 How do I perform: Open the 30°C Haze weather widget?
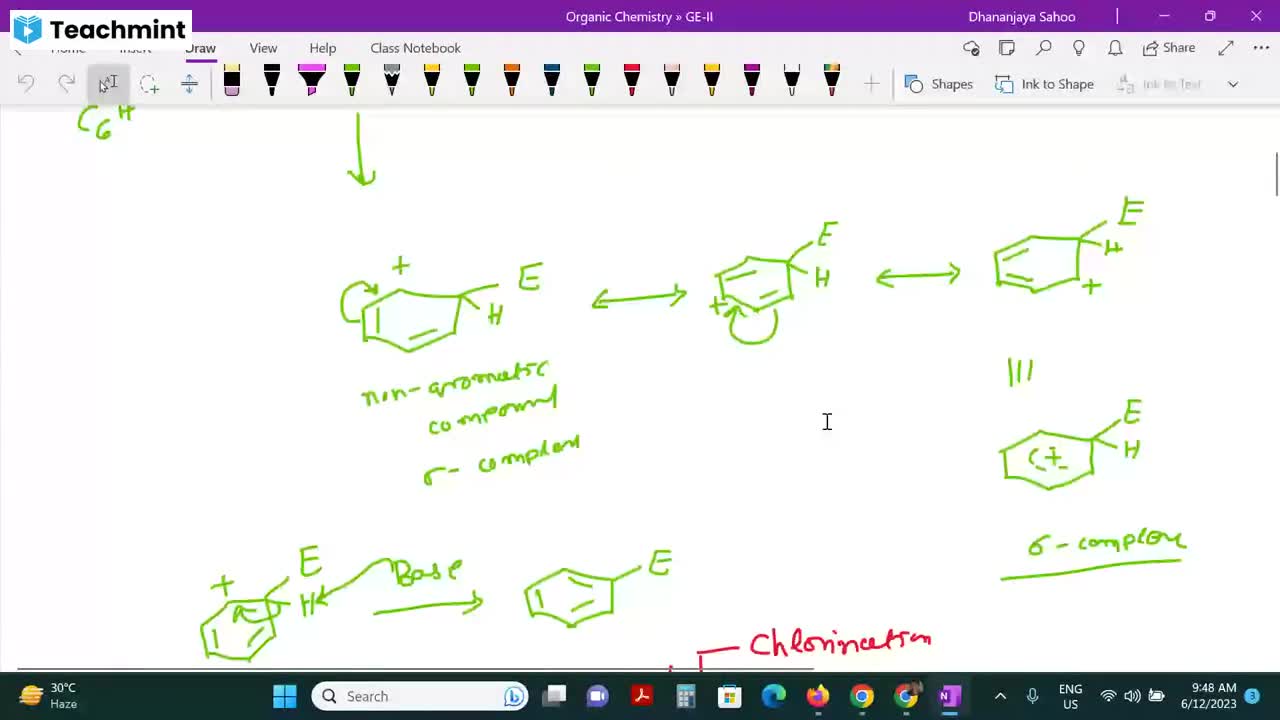pyautogui.click(x=50, y=696)
